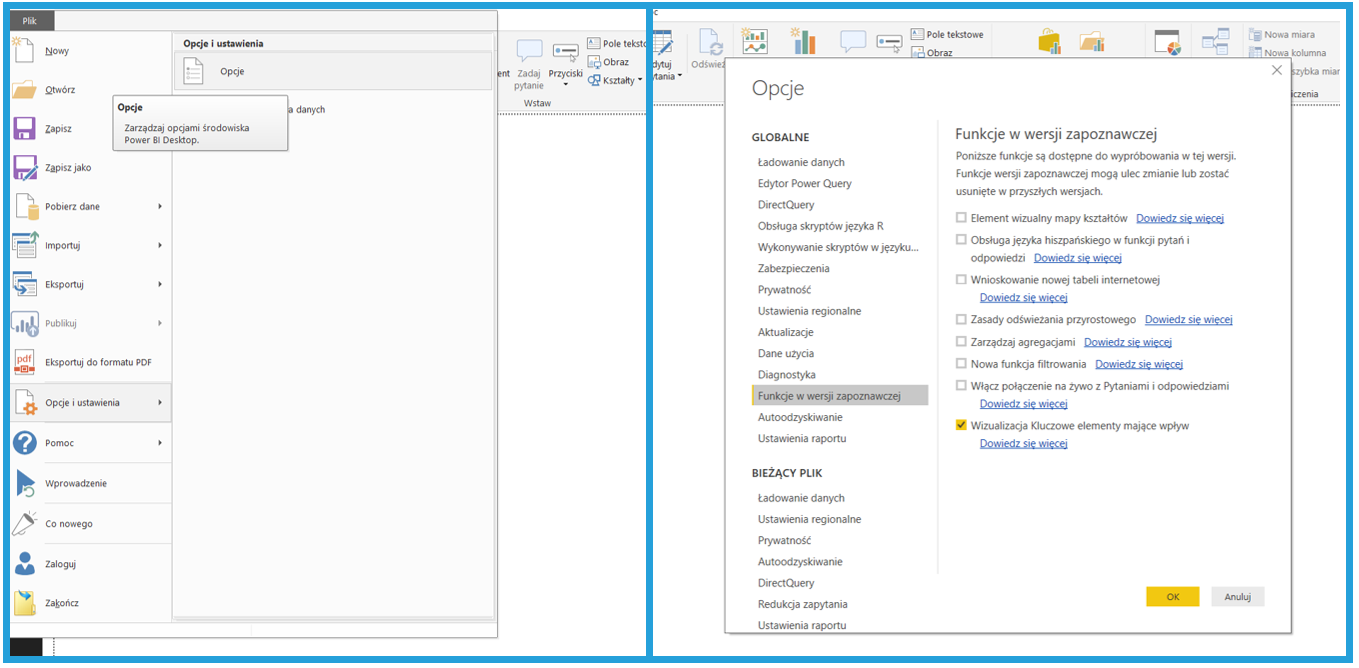Viewport: 1359px width, 668px height.
Task: Enable Element wizualny mapy kształtów checkbox
Action: [x=961, y=218]
